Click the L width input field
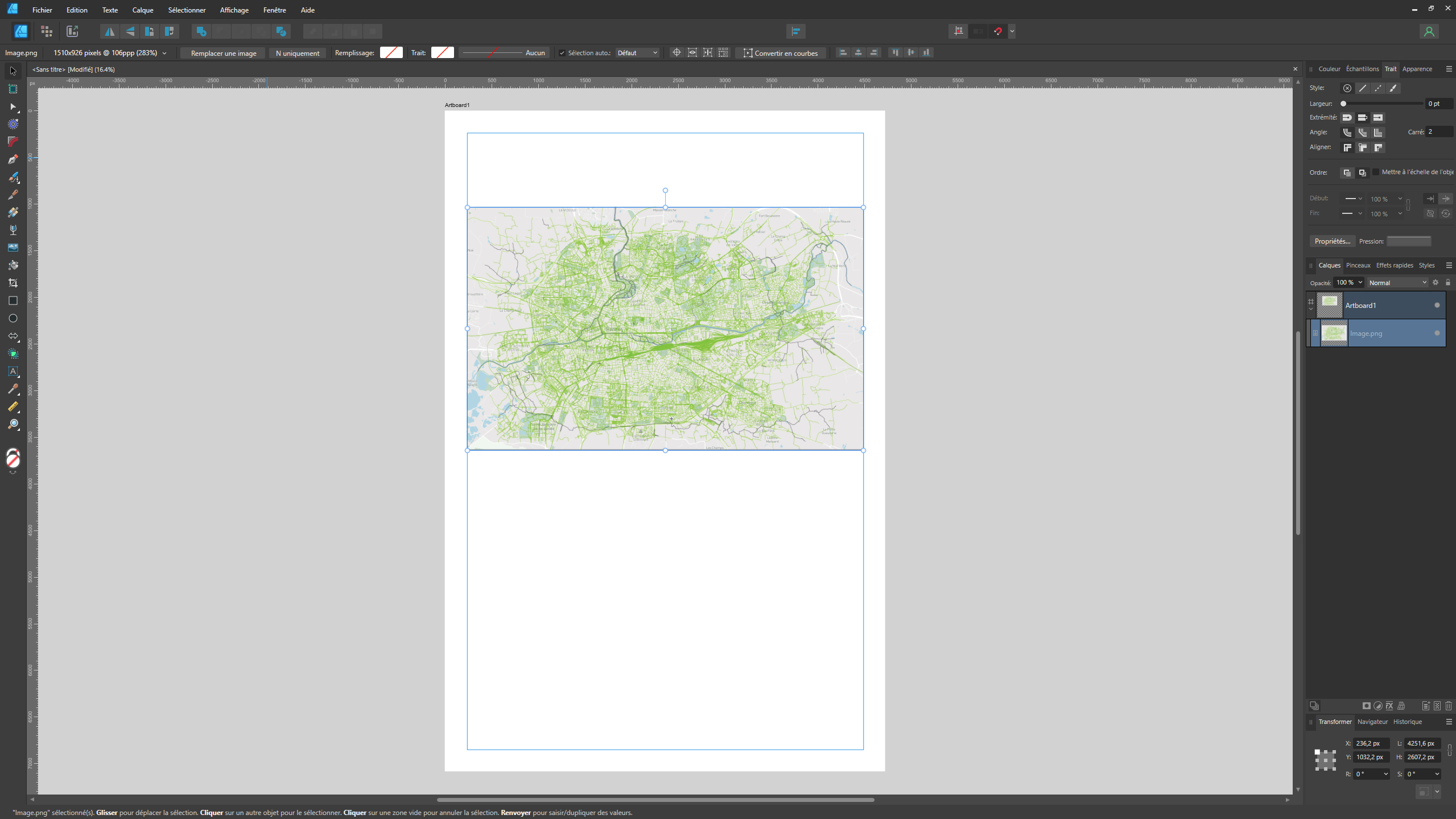The height and width of the screenshot is (819, 1456). [1421, 743]
